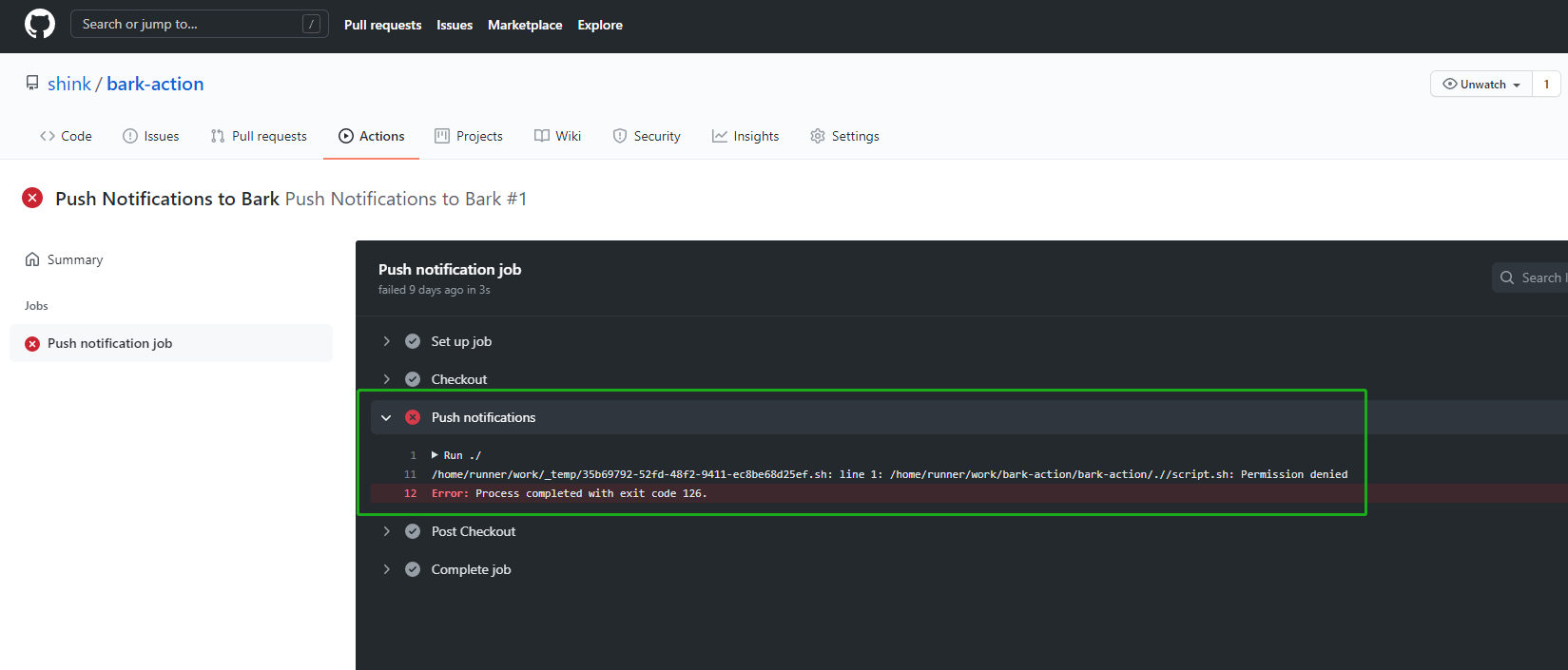Click the Set up job success checkmark
Viewport: 1568px width, 670px height.
tap(413, 341)
